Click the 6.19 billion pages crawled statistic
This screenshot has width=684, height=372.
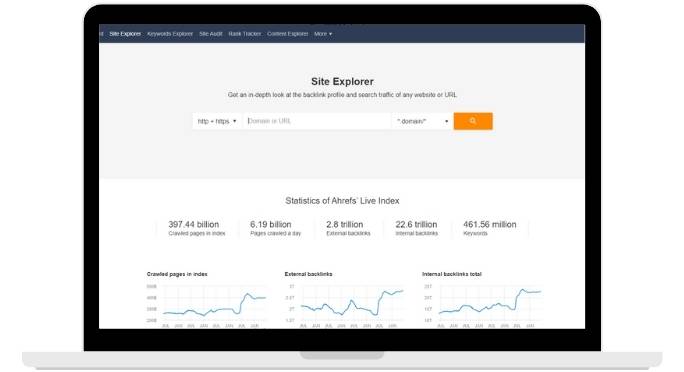click(x=275, y=228)
